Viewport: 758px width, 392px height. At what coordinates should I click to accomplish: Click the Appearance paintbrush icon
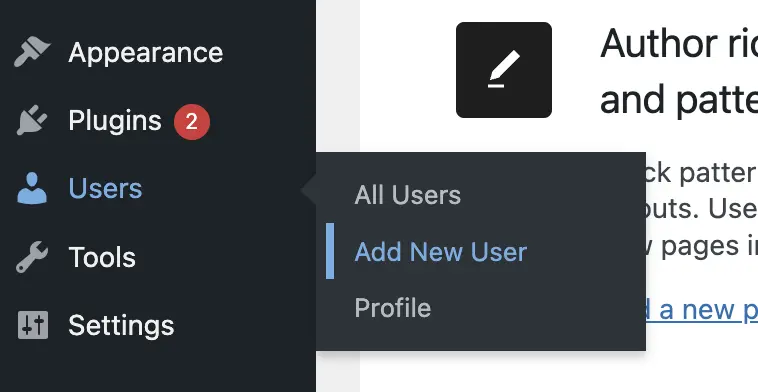point(32,52)
